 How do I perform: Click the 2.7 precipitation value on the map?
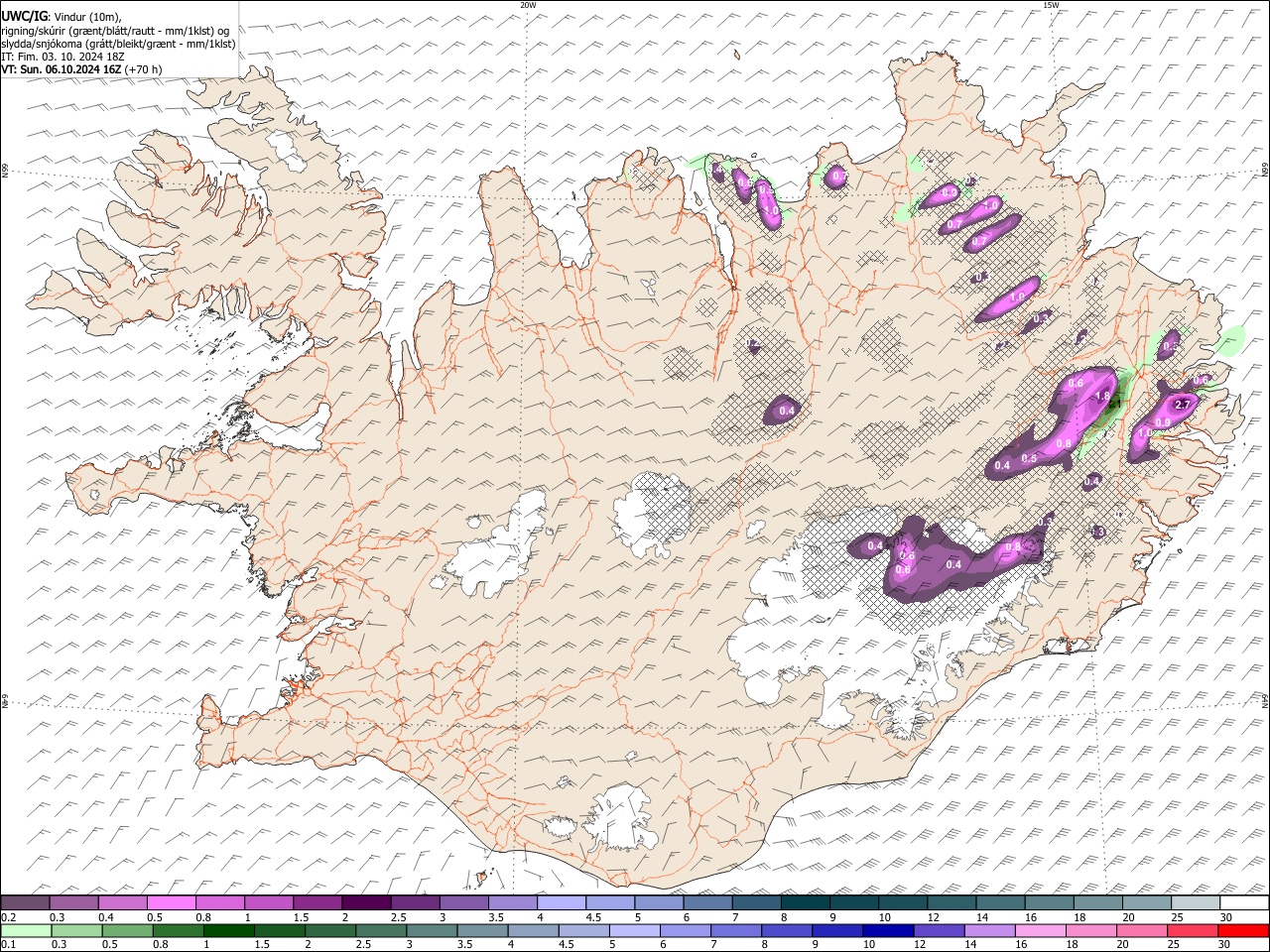tap(1182, 405)
